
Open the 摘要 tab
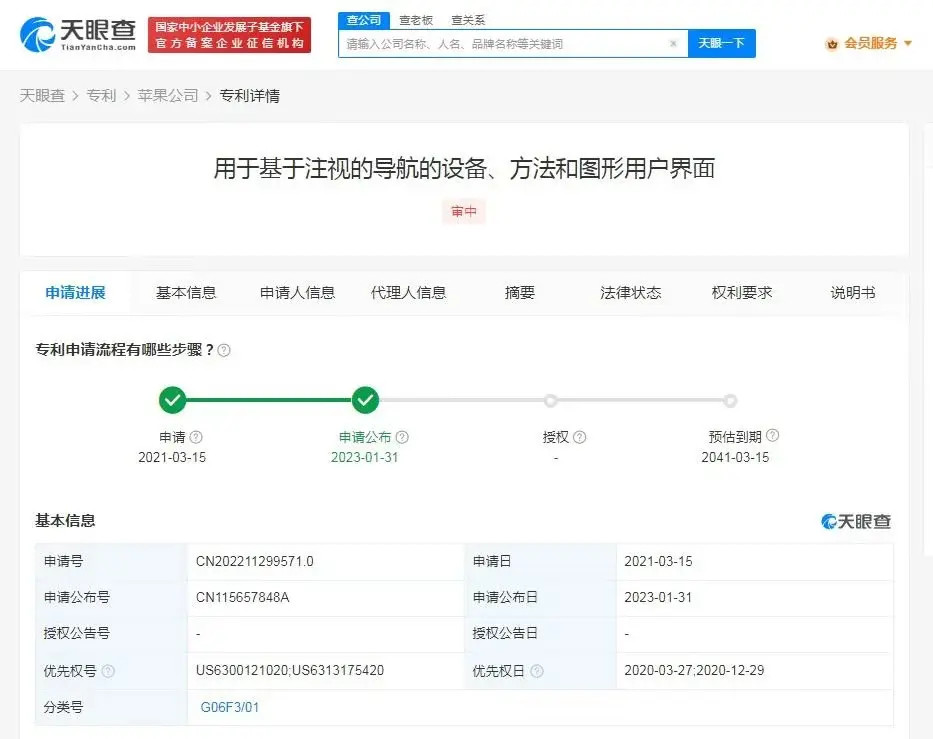tap(519, 293)
